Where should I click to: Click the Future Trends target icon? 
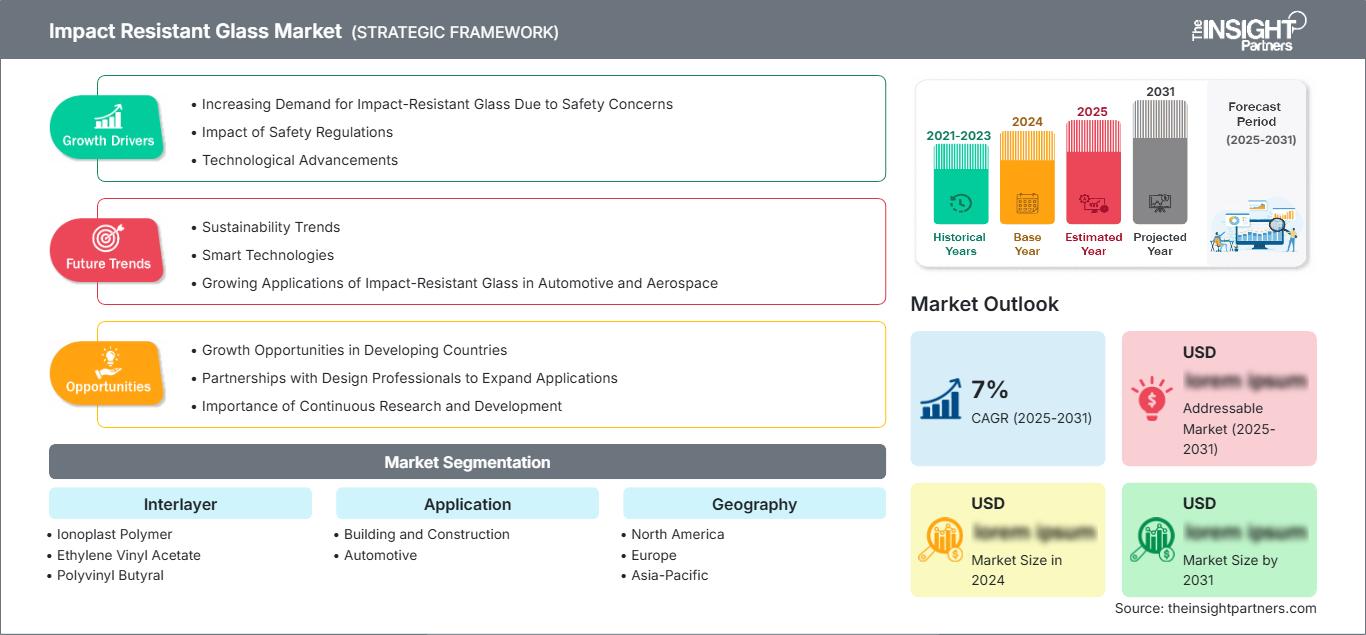[108, 239]
